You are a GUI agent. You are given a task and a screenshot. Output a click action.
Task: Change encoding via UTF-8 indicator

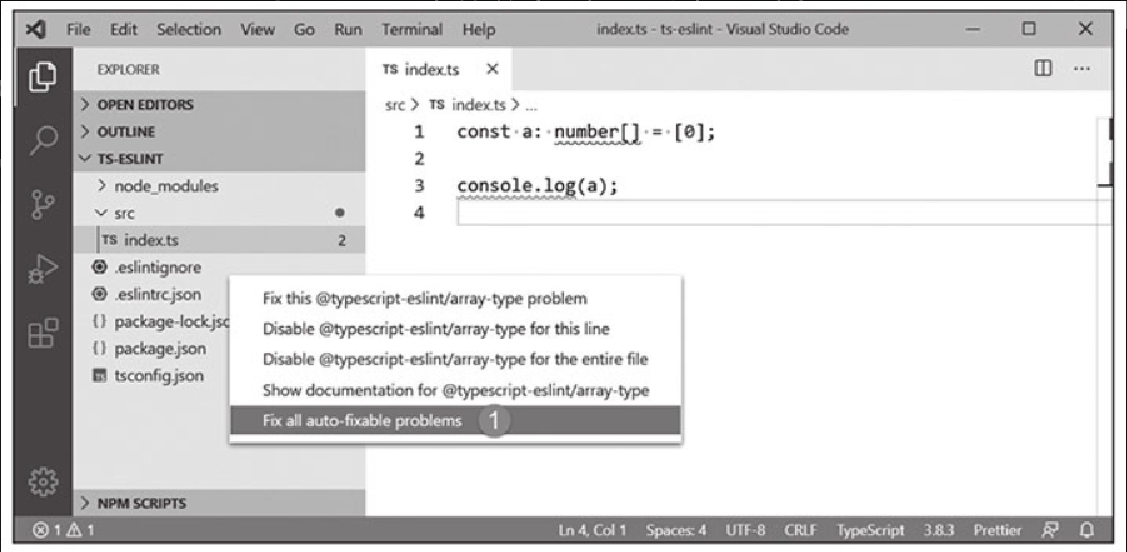(x=745, y=530)
